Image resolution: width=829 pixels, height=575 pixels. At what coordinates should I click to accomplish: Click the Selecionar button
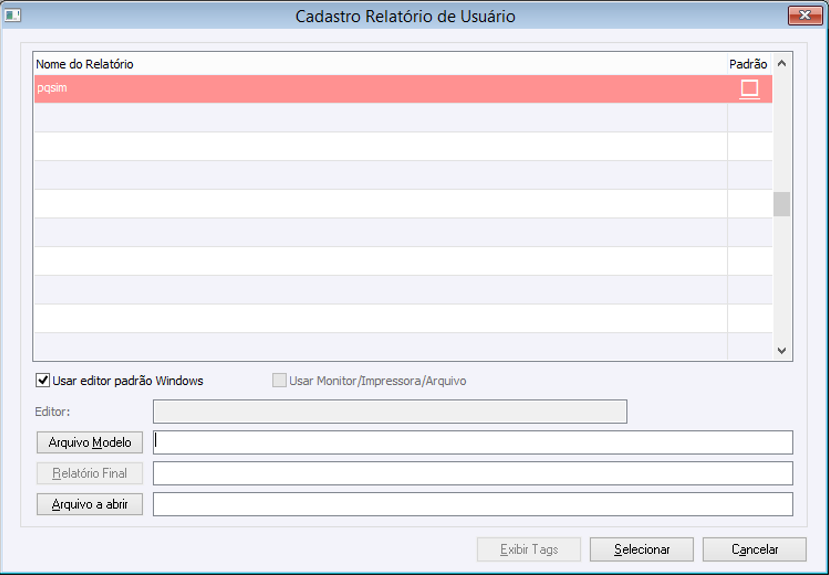click(641, 549)
